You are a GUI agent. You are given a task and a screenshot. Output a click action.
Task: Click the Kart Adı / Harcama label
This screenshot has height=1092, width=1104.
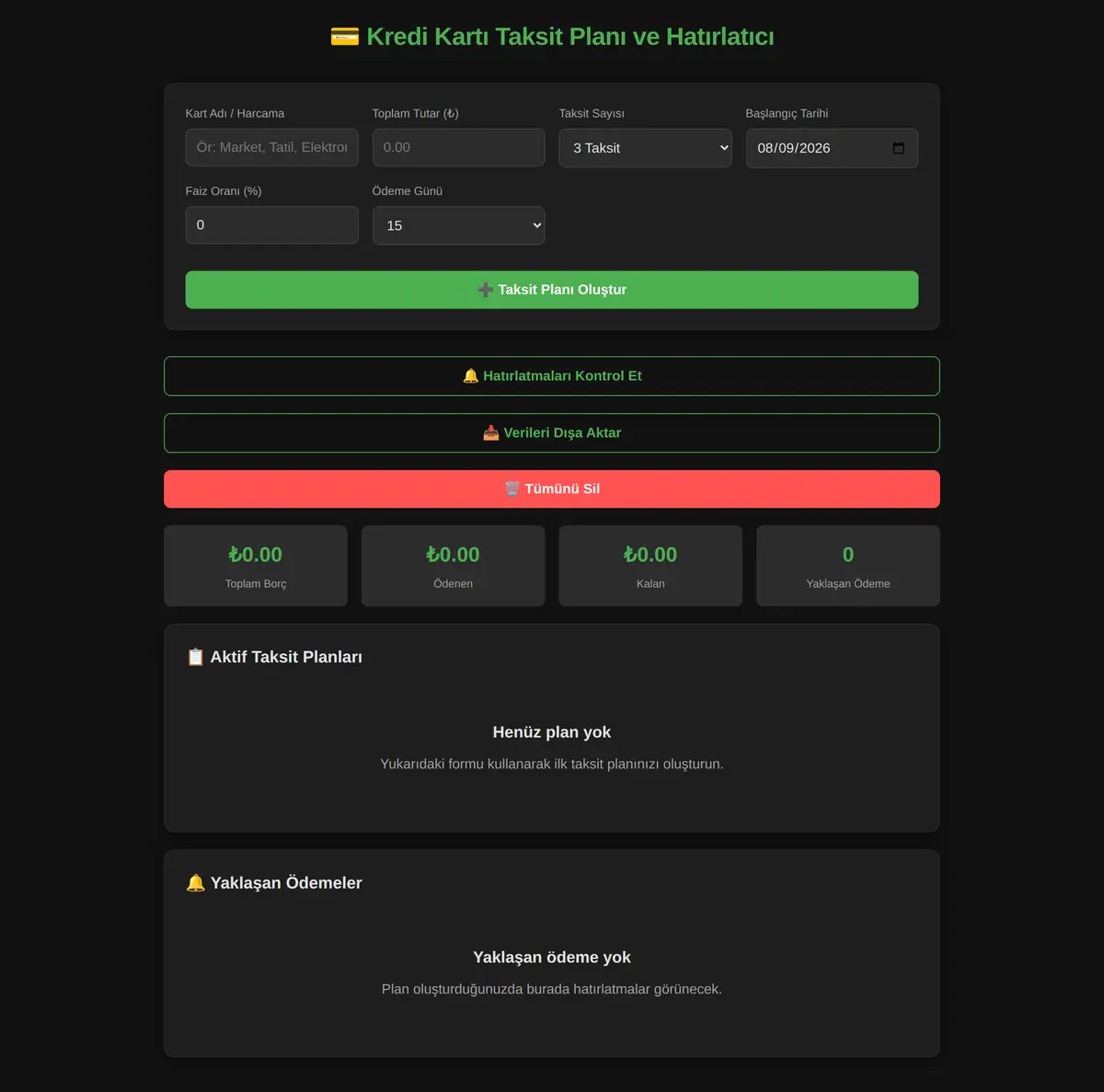[235, 114]
